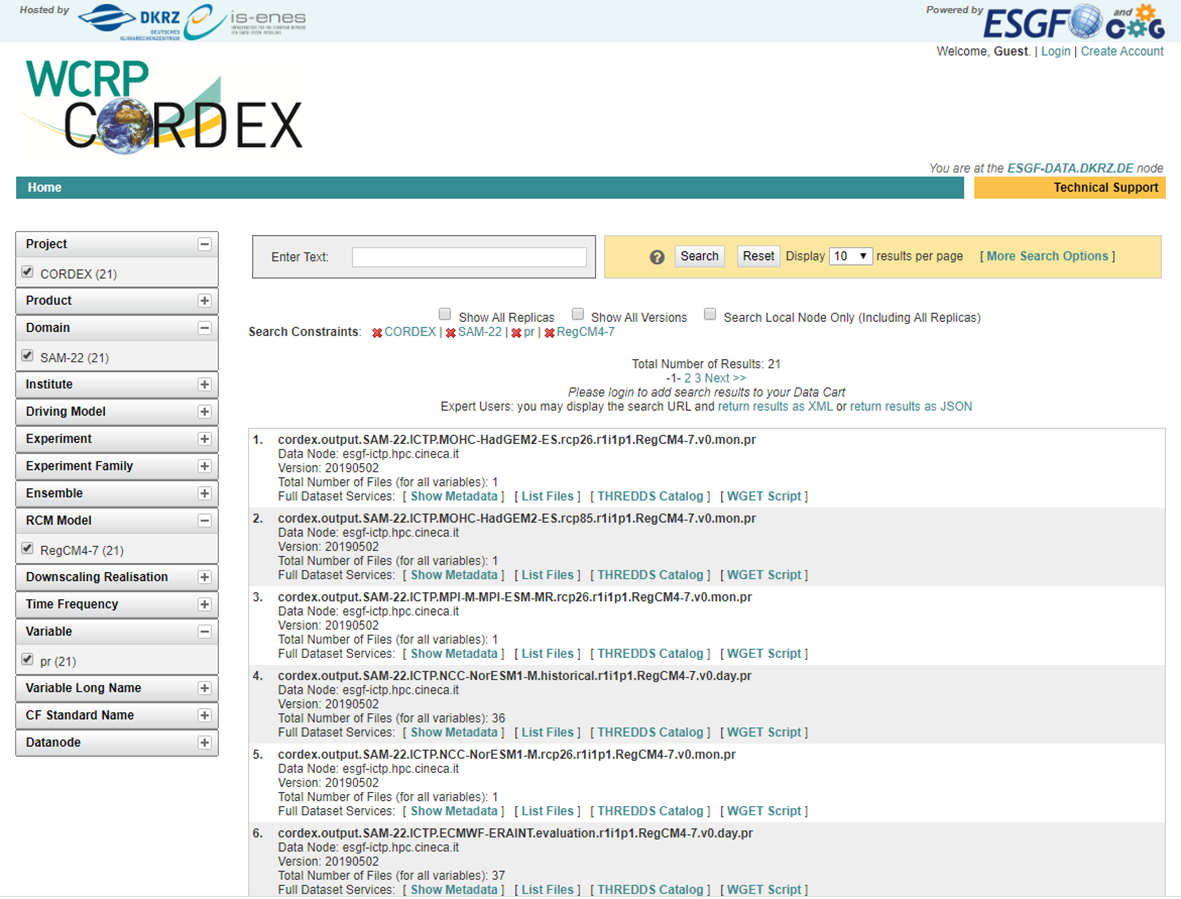Viewport: 1181px width, 899px height.
Task: List Files for result 6 ERAINT evaluation
Action: tap(548, 890)
